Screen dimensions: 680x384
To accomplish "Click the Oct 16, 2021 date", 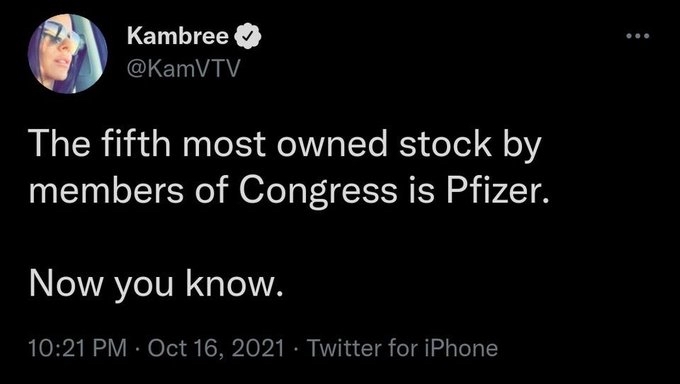I will pos(216,348).
